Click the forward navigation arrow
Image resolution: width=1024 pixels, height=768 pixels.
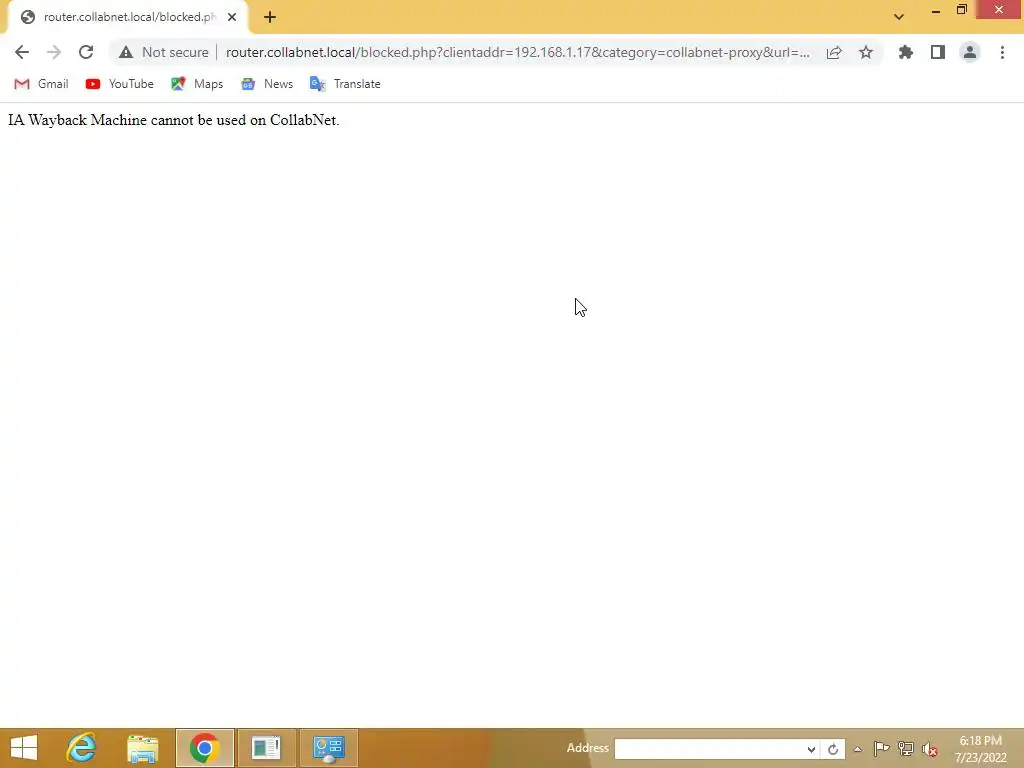(54, 52)
